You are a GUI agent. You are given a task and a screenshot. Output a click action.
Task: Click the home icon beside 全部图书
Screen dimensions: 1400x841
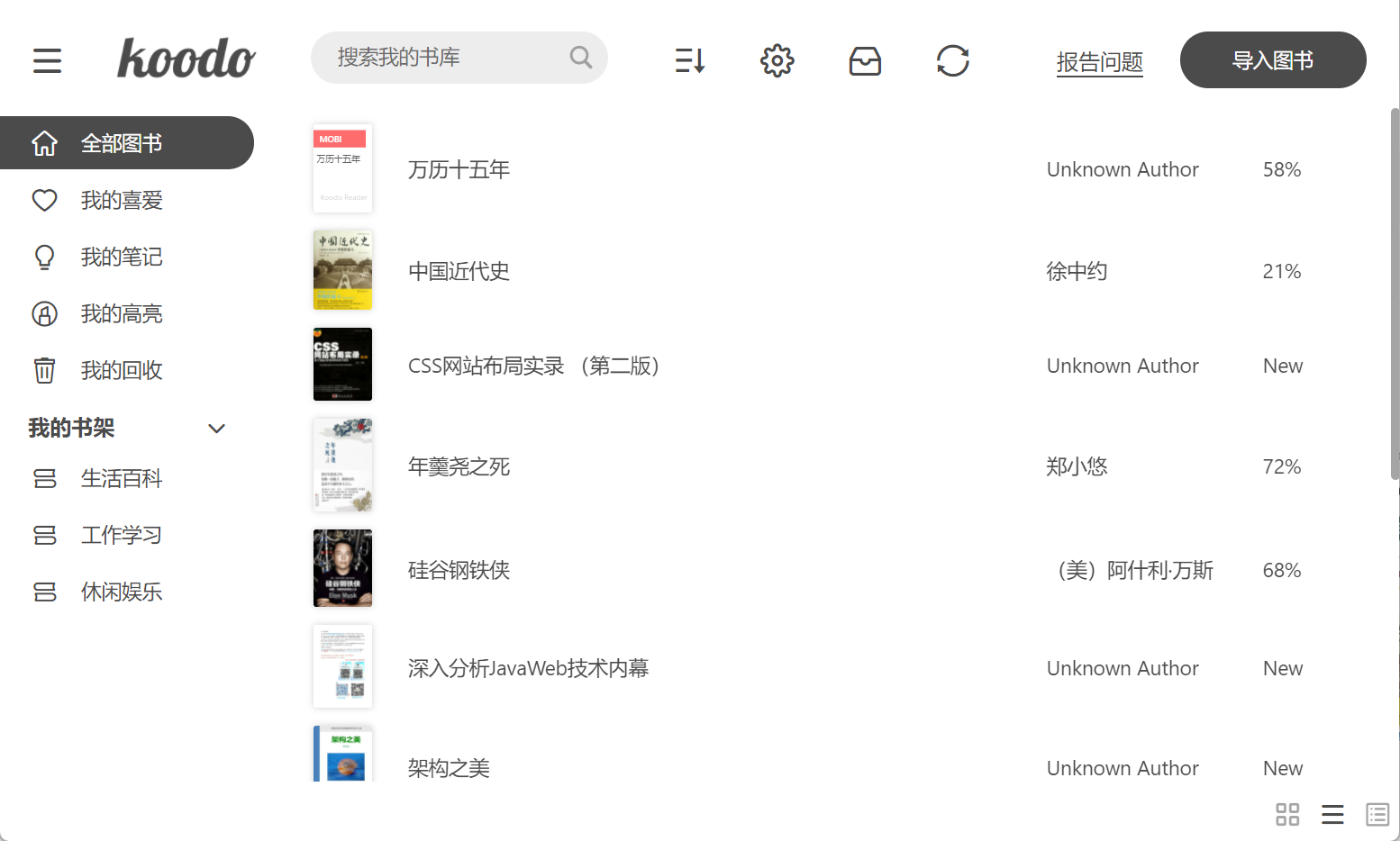(44, 143)
